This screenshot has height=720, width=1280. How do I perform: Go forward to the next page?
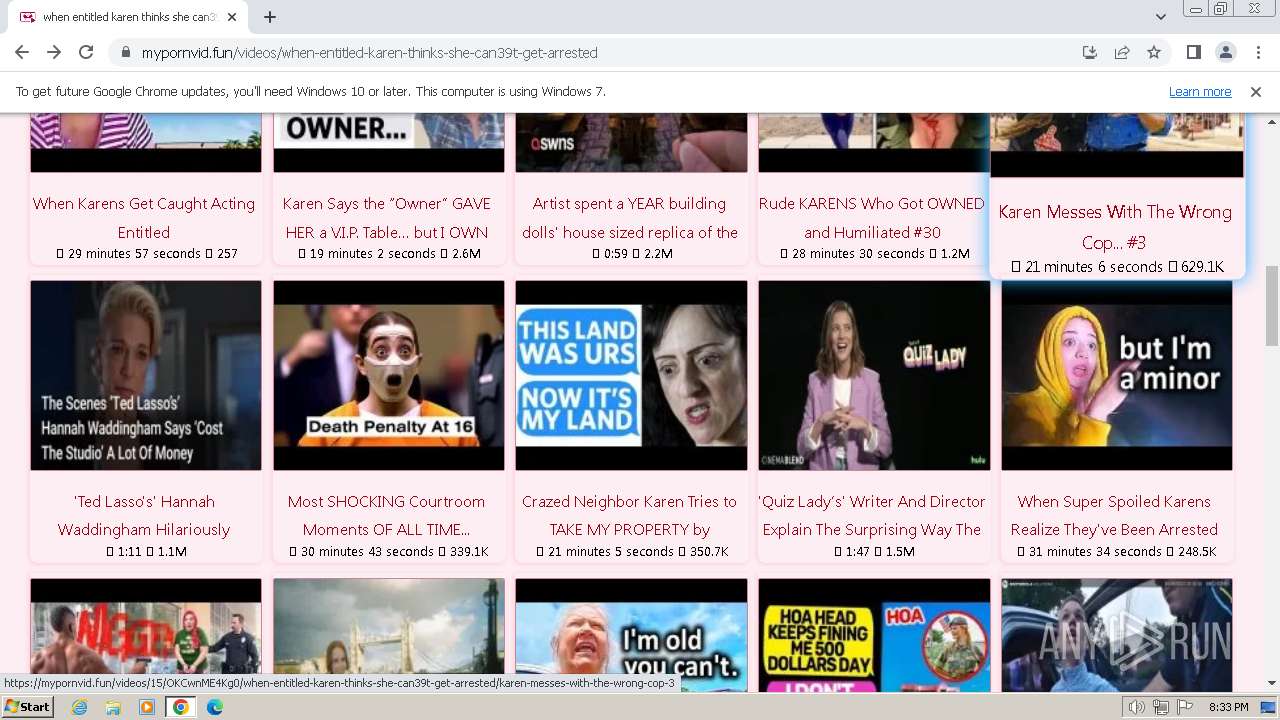54,52
